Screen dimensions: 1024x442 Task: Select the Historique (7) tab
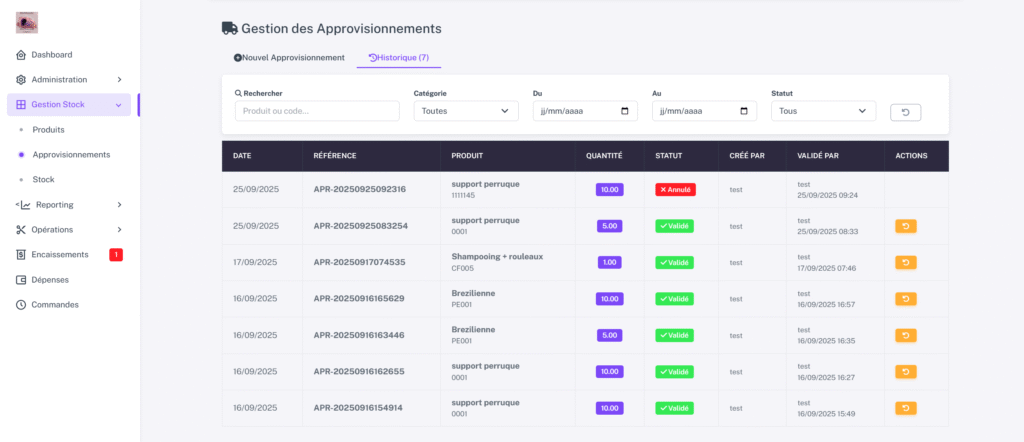click(x=399, y=58)
